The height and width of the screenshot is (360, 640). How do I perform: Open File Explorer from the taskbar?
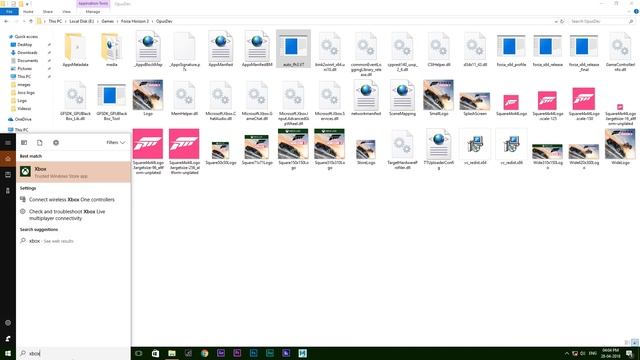click(172, 353)
